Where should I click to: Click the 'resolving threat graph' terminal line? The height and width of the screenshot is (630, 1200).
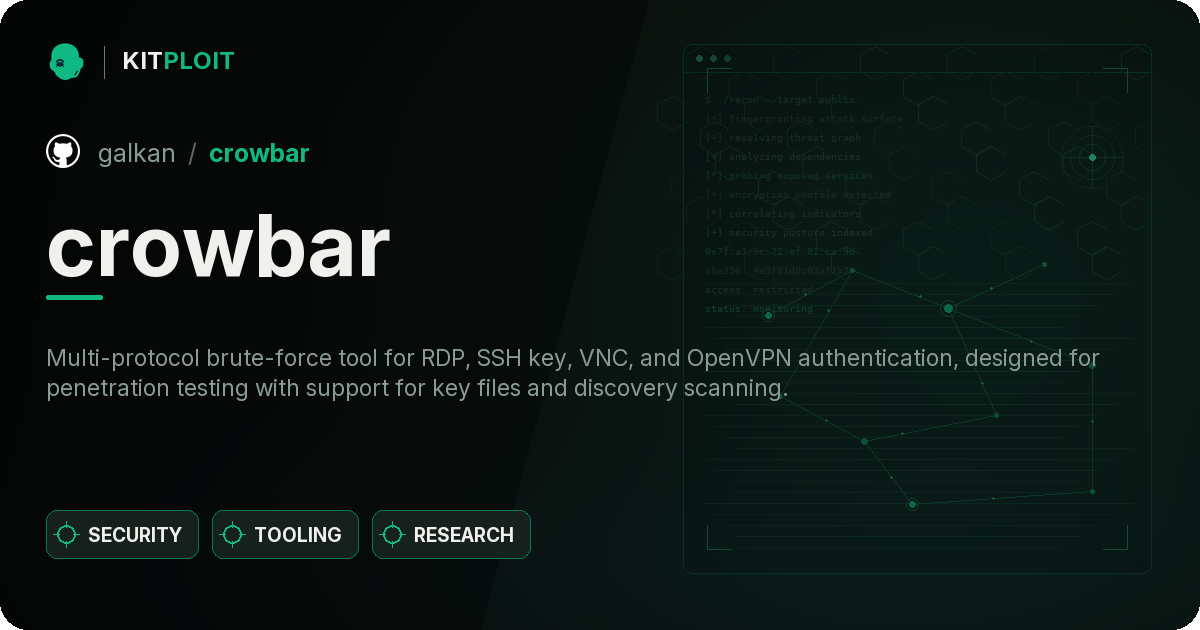pos(782,138)
